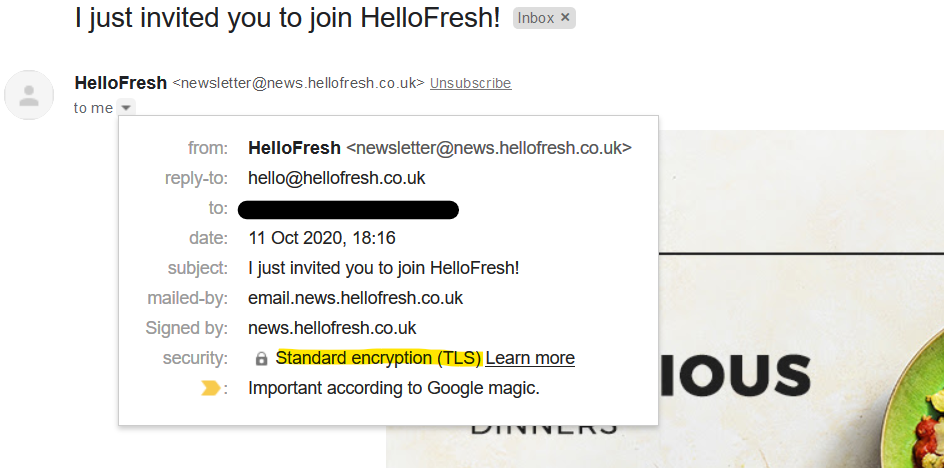Click the sender's profile avatar icon
This screenshot has width=944, height=468.
(x=29, y=95)
